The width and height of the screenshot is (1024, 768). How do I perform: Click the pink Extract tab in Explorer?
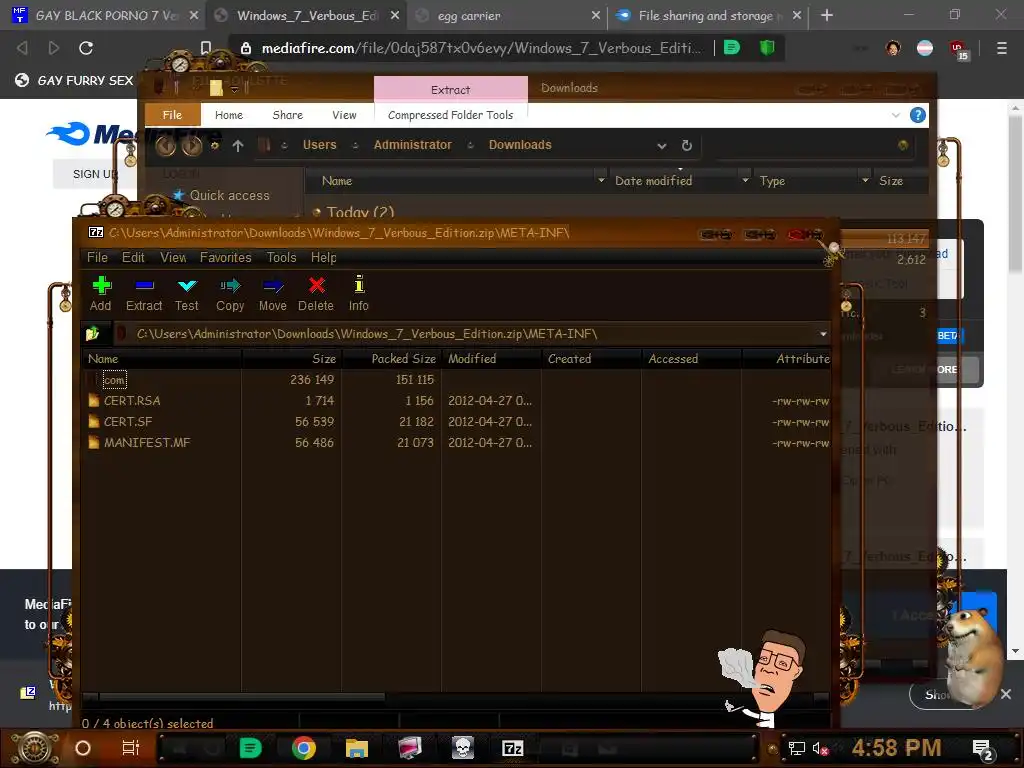(x=451, y=89)
